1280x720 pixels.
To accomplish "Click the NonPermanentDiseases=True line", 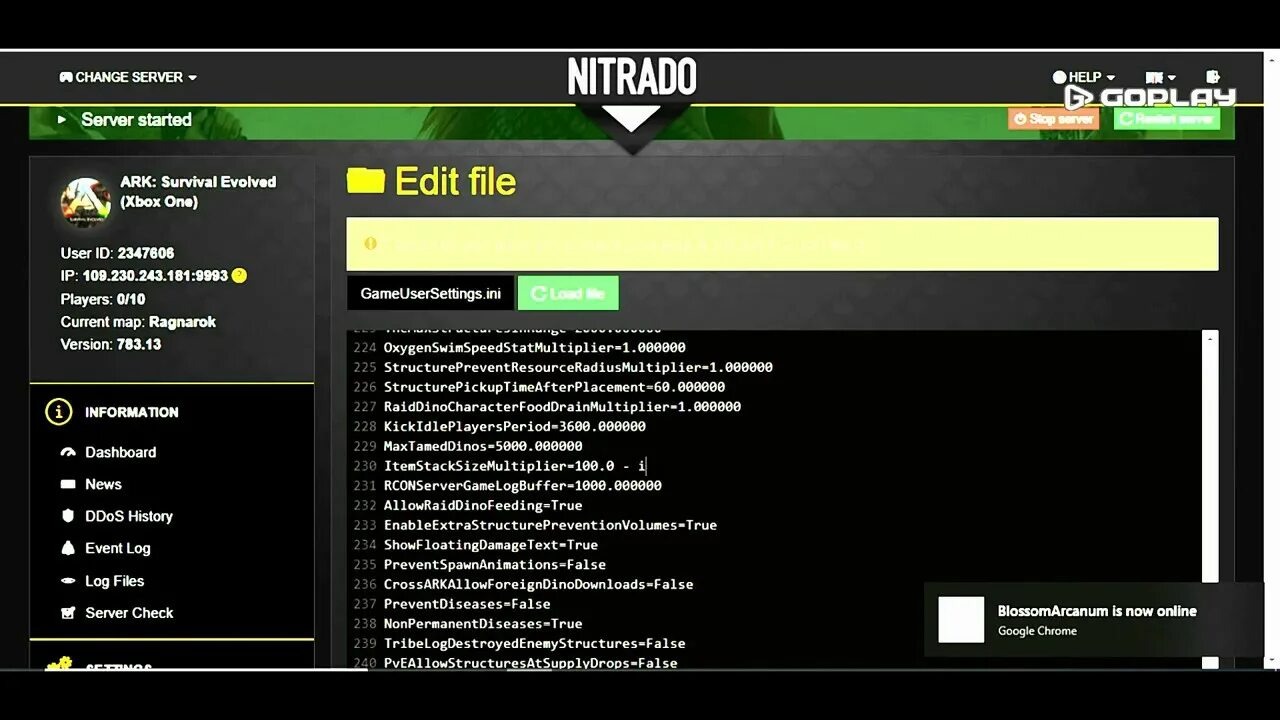I will [483, 623].
